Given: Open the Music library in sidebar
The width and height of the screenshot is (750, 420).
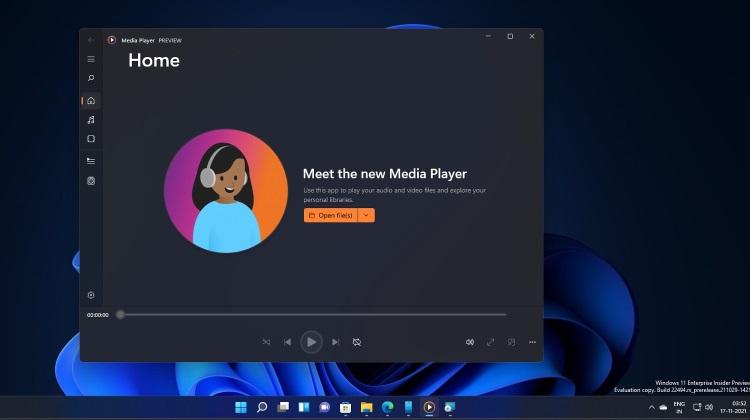Looking at the screenshot, I should pos(91,120).
